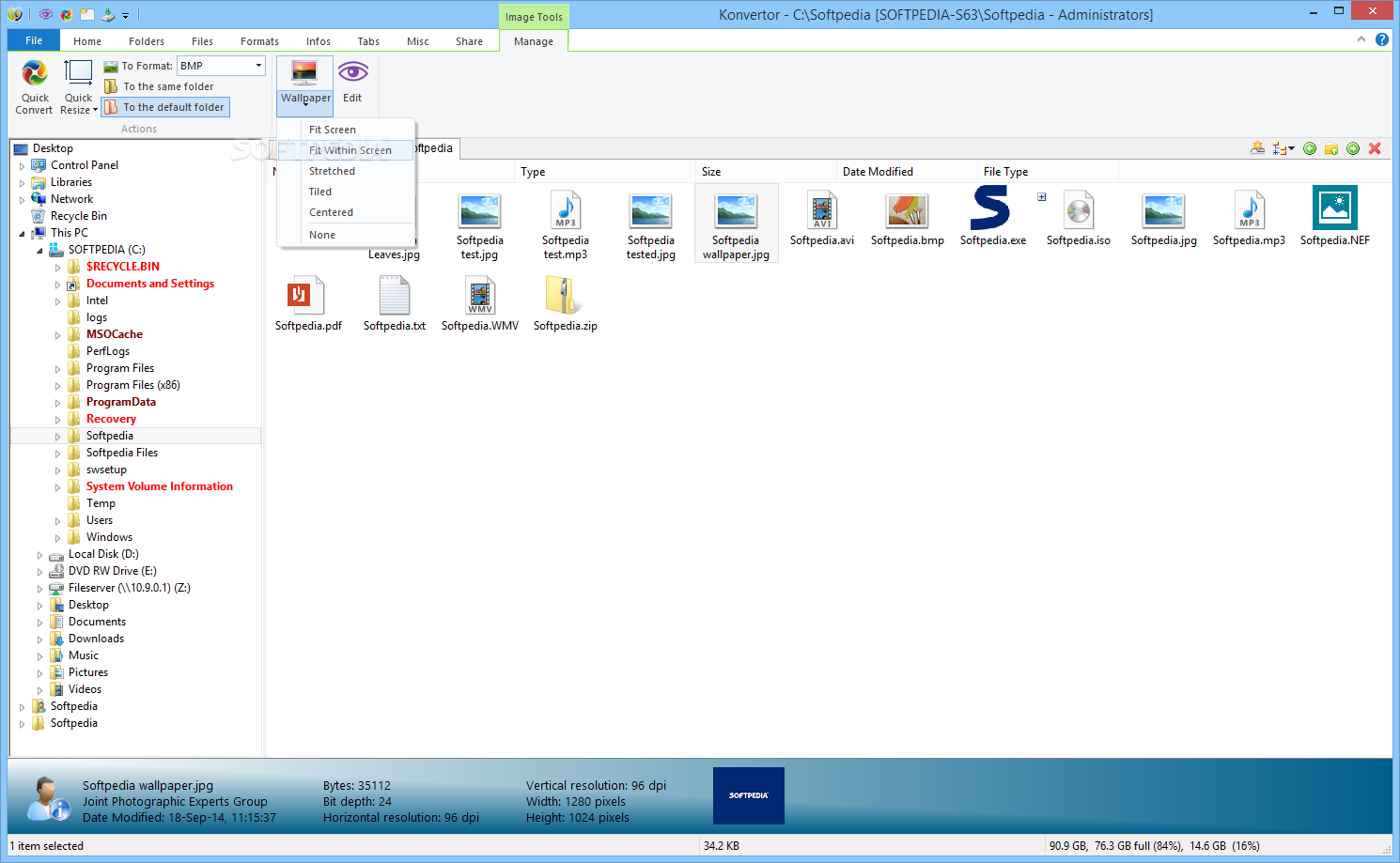Select Softpedia.NEF image icon
This screenshot has width=1400, height=863.
(1335, 208)
